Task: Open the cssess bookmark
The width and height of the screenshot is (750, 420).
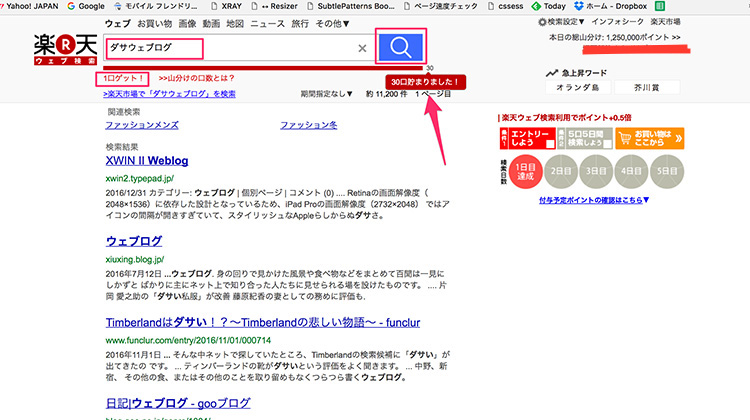Action: 505,6
